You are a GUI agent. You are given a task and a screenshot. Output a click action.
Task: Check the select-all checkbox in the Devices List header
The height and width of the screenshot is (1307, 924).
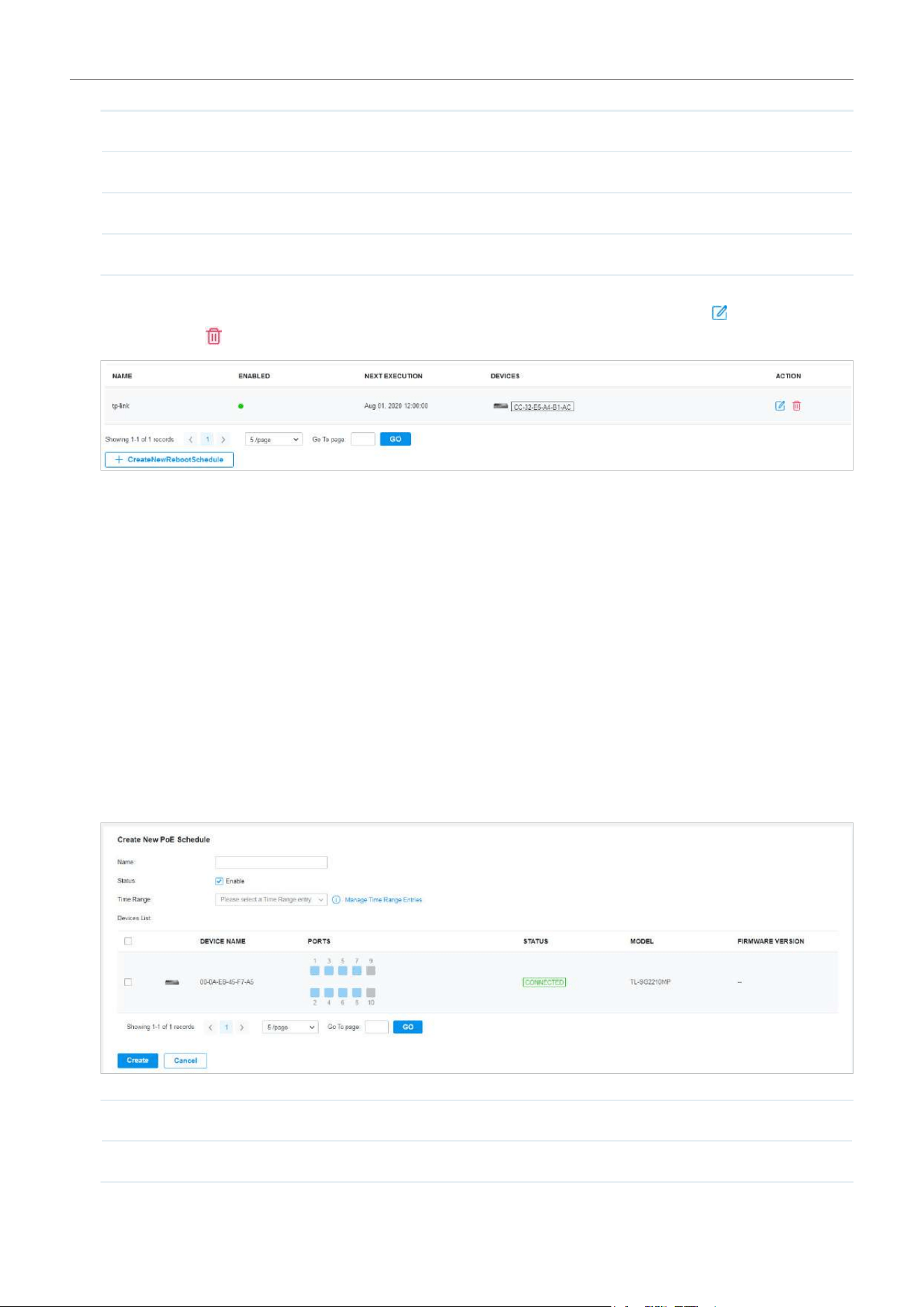tap(128, 941)
